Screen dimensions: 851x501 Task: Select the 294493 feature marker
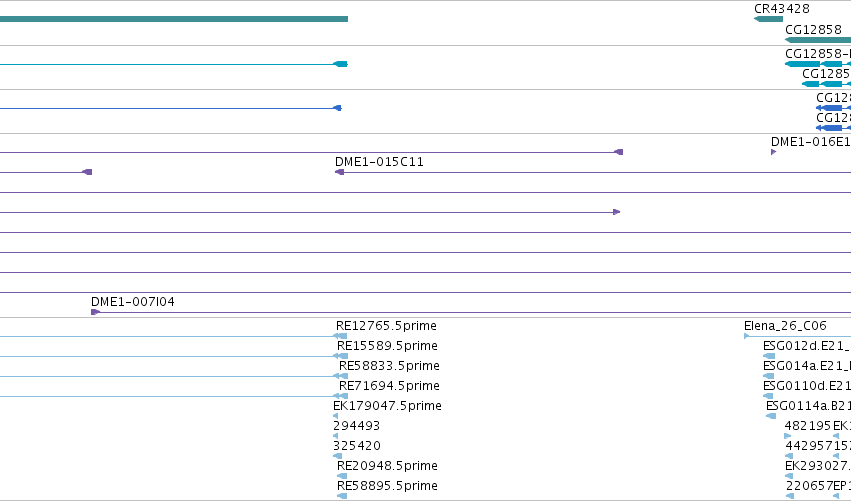(x=335, y=436)
